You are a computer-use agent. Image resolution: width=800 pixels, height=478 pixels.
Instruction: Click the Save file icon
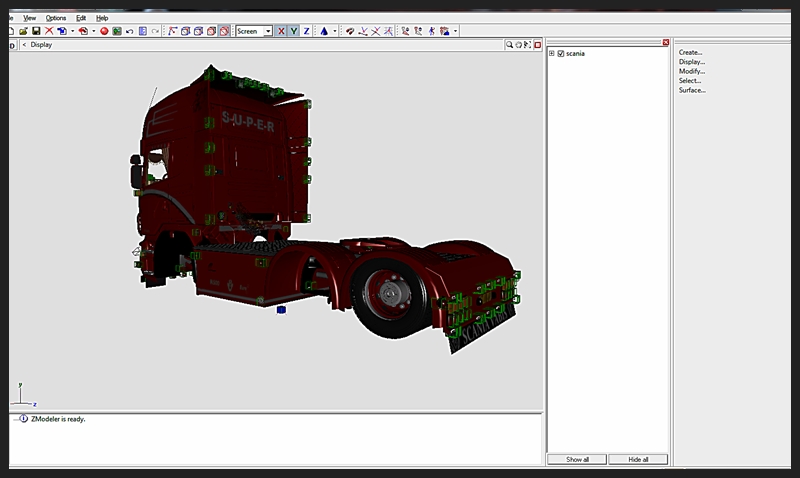(x=36, y=31)
